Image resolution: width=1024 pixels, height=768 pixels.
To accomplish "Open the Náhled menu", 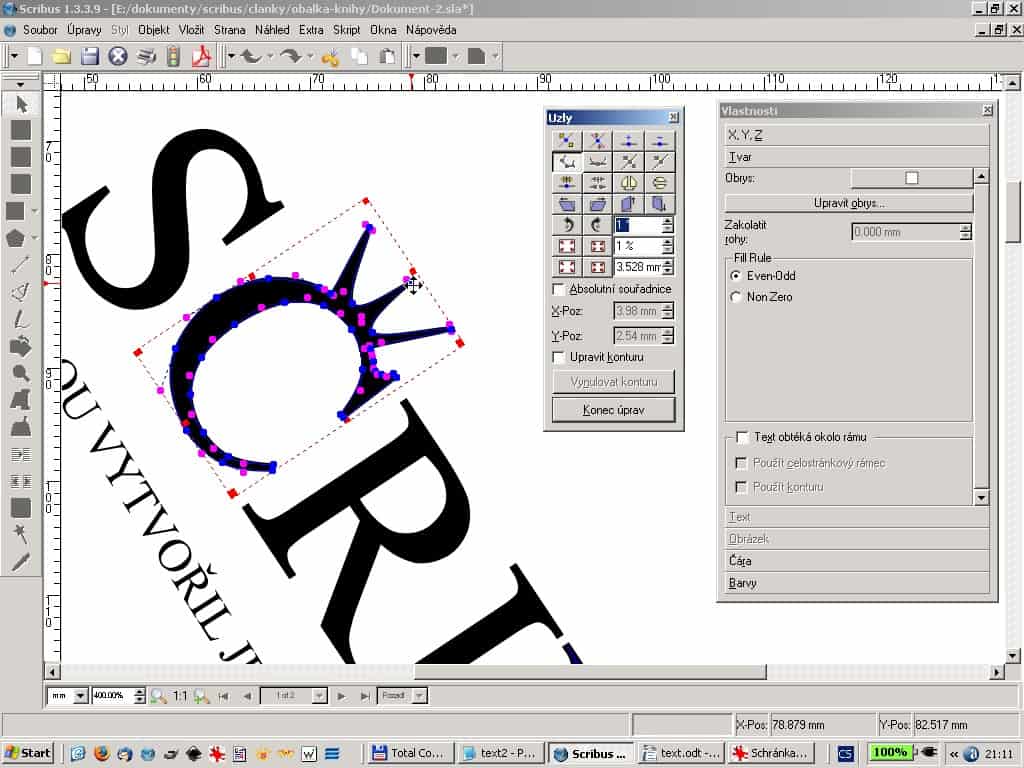I will coord(272,30).
